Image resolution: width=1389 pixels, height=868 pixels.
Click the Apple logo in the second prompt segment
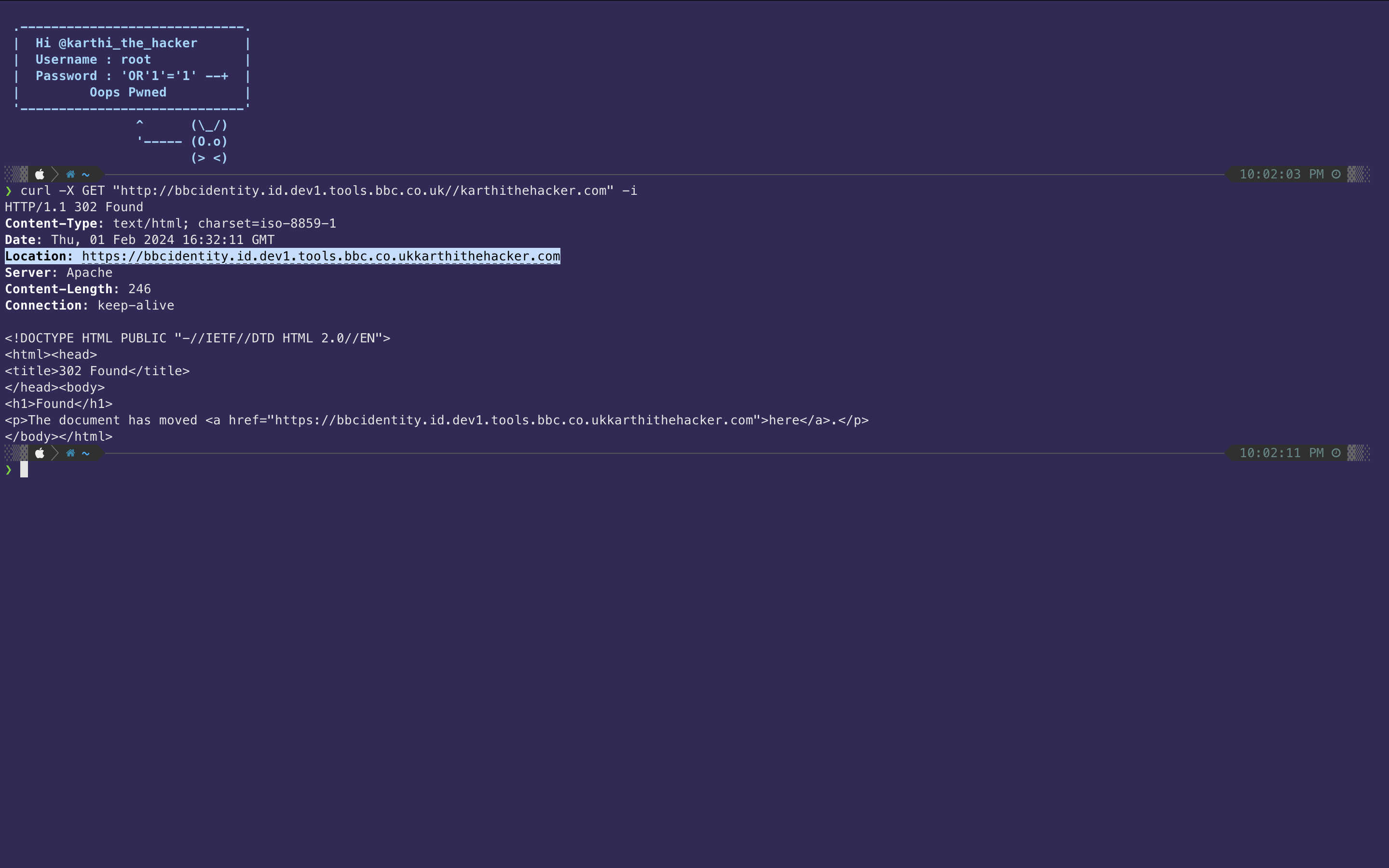coord(40,453)
